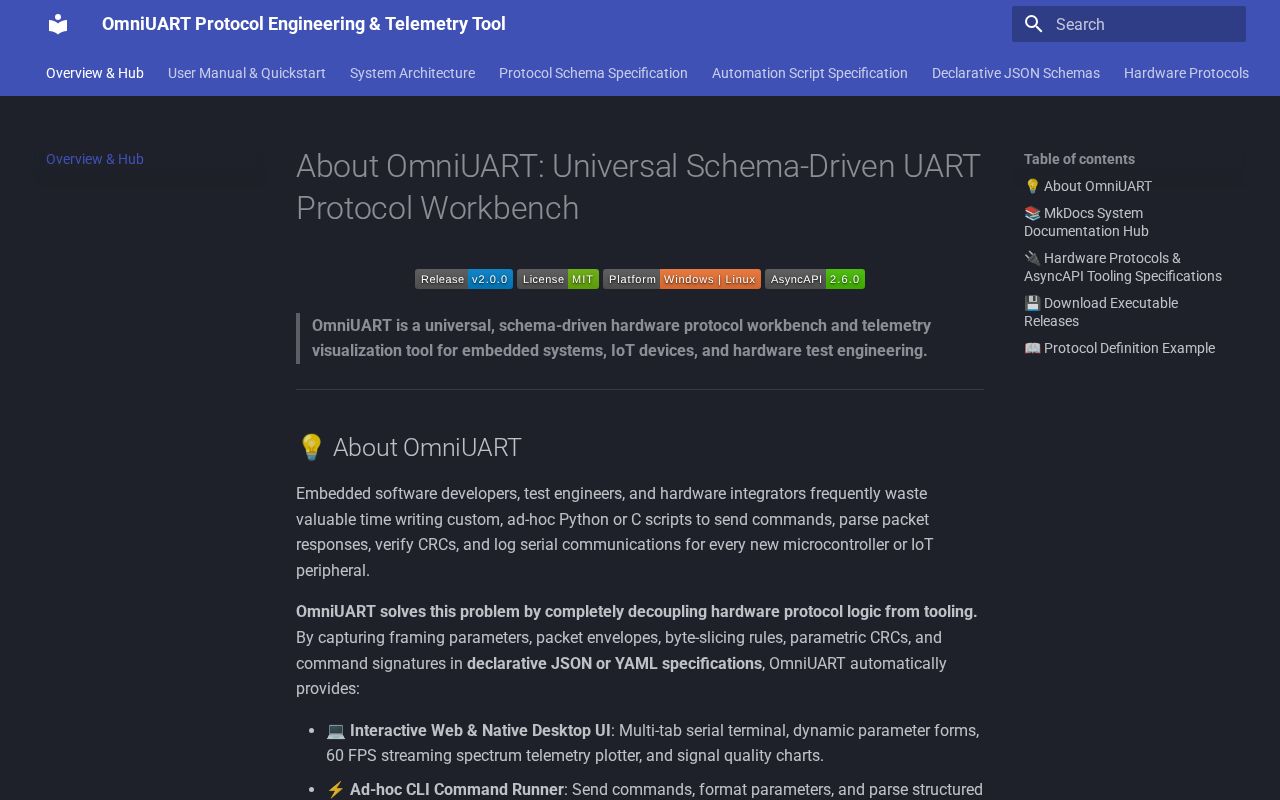Select the Declarative JSON Schemas tab

(1016, 73)
